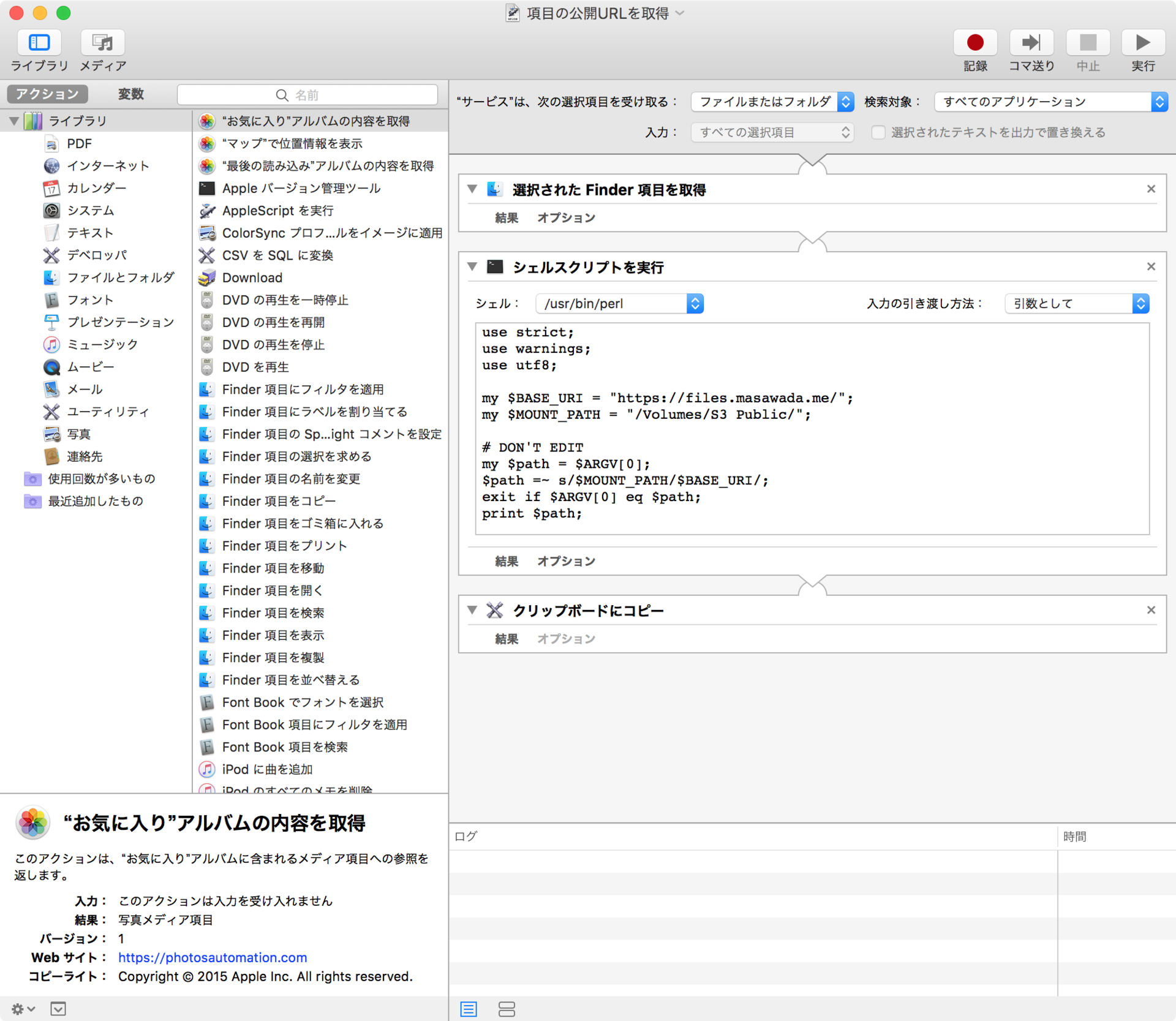Open the /usr/bin/perl shell dropdown

(695, 303)
